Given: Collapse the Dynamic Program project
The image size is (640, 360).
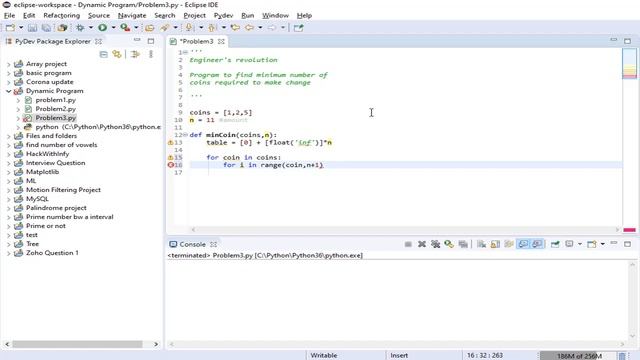Looking at the screenshot, I should click(9, 91).
